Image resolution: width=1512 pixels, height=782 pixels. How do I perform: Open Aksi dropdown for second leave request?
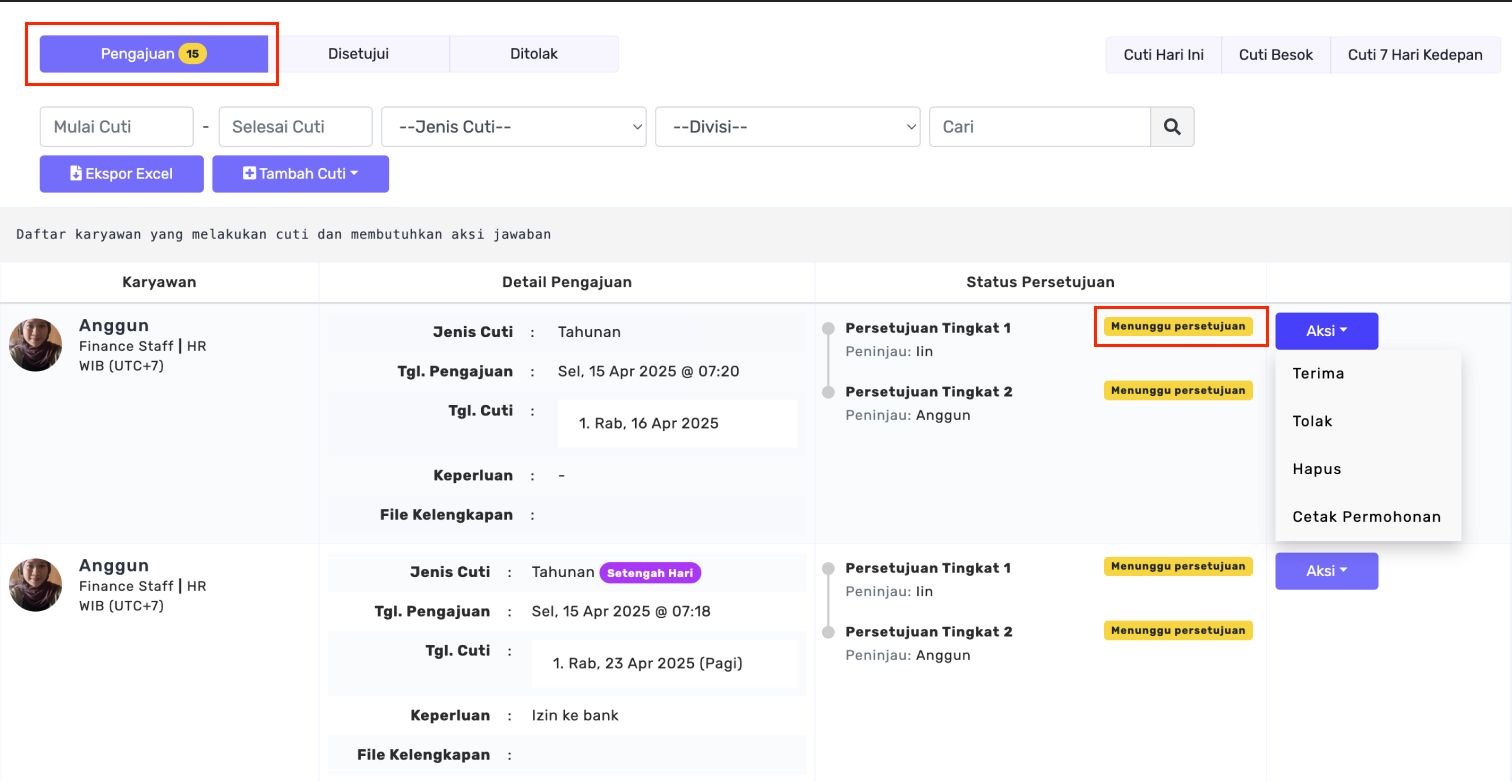(1326, 571)
